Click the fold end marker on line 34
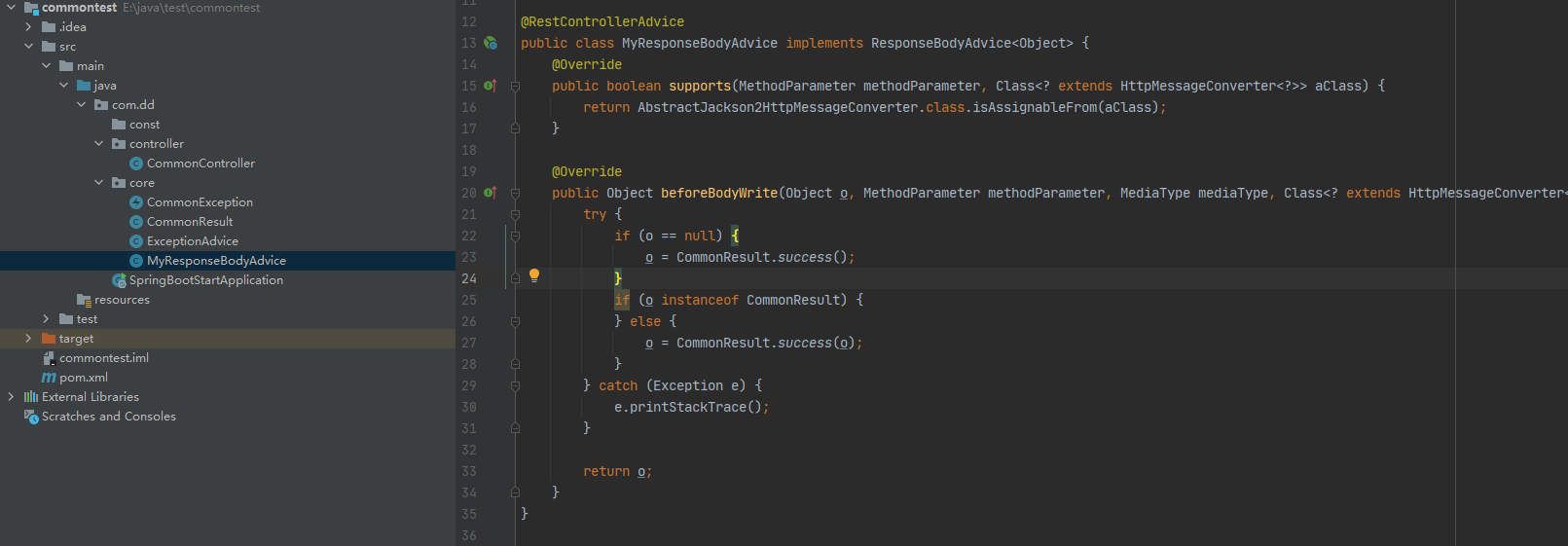Screen dimensions: 1568x546 (x=515, y=492)
